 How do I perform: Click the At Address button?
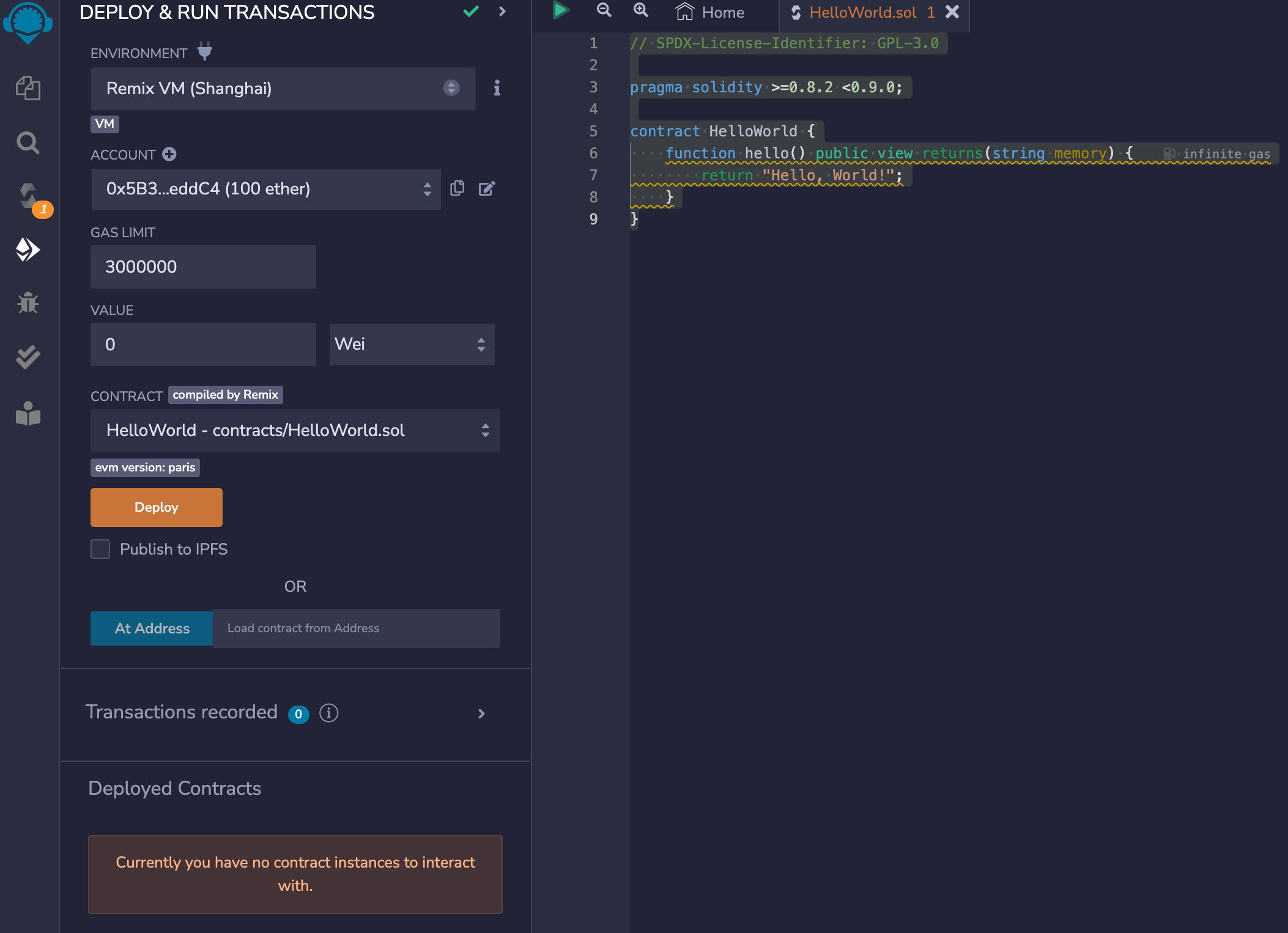point(152,629)
